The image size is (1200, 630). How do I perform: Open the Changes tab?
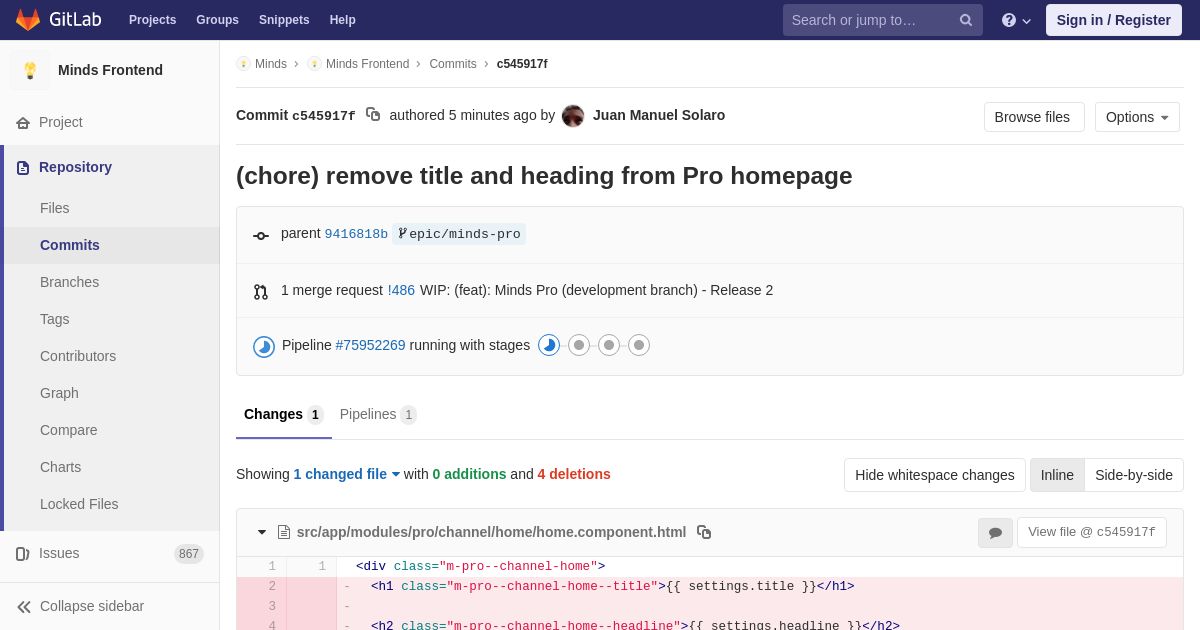[x=284, y=414]
